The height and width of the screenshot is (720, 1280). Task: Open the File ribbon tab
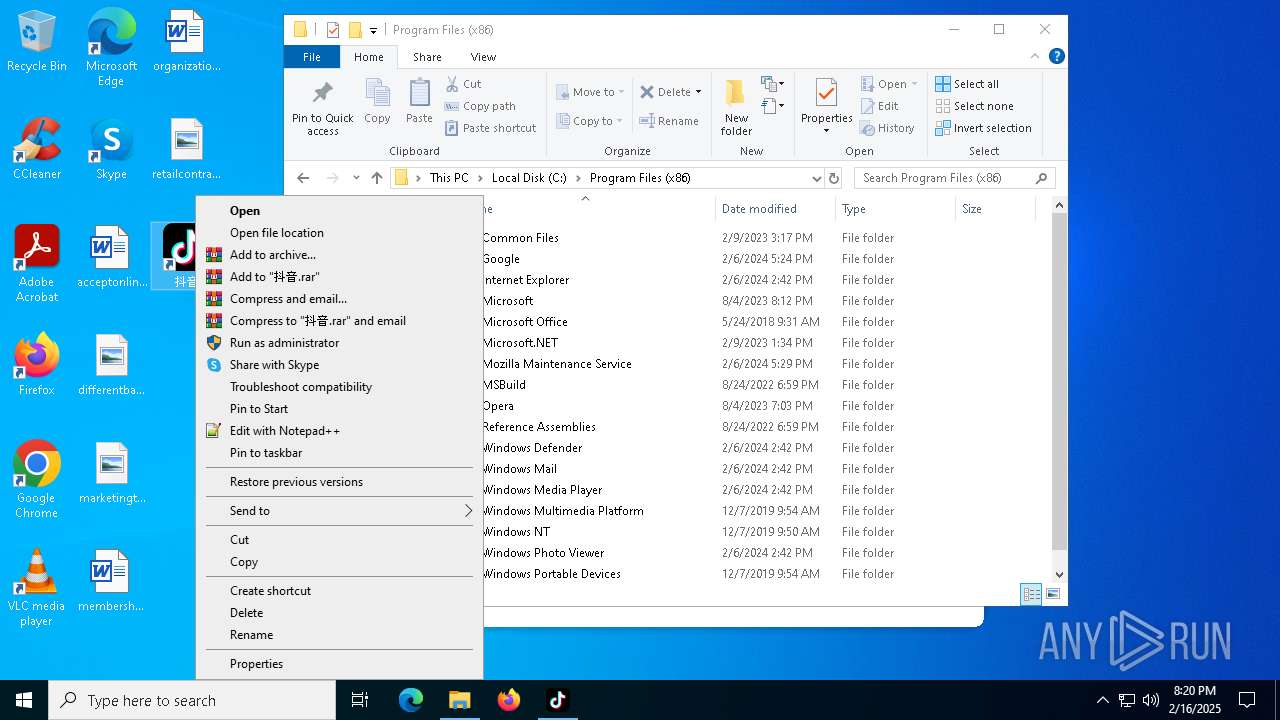tap(312, 57)
